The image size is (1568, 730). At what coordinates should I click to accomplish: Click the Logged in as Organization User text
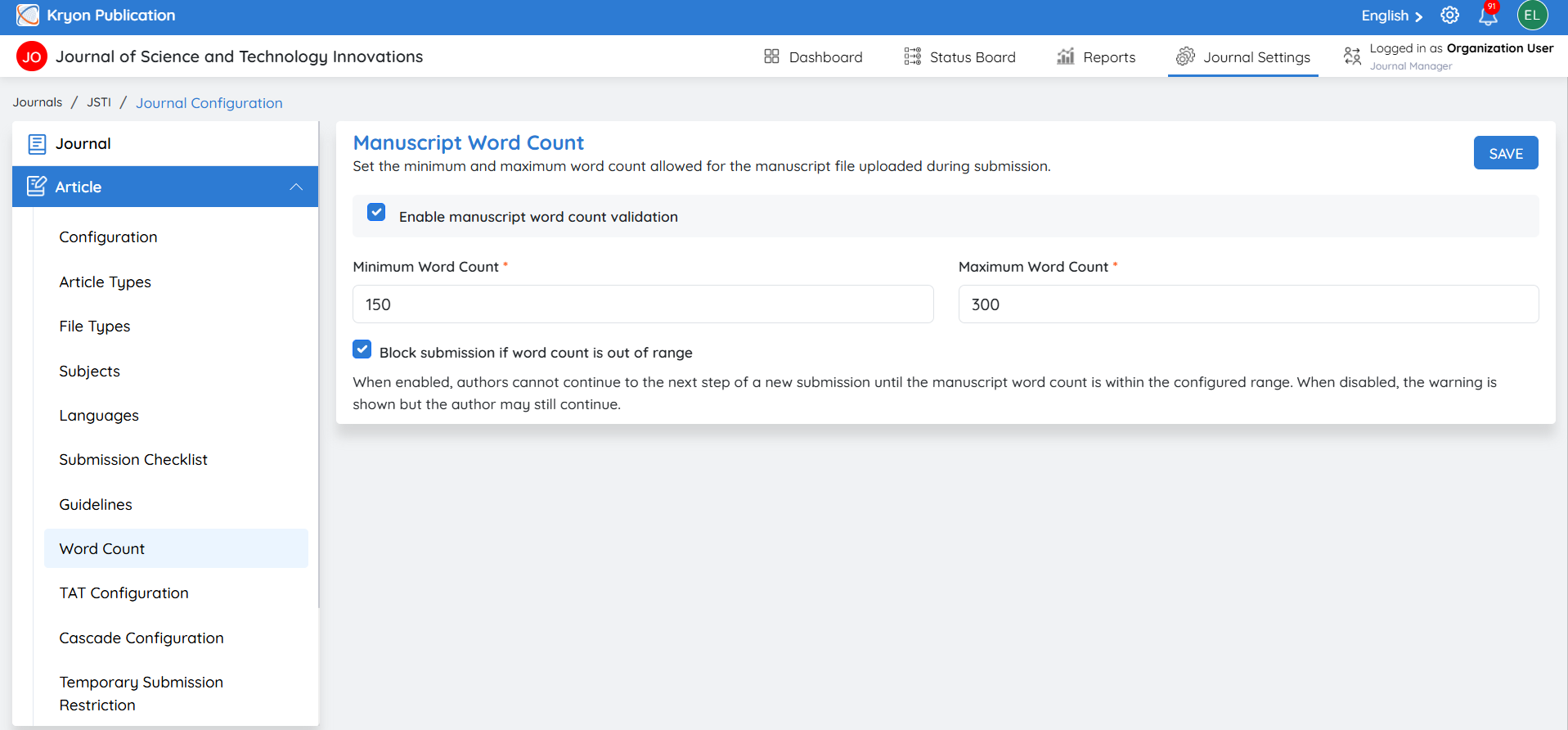1462,48
